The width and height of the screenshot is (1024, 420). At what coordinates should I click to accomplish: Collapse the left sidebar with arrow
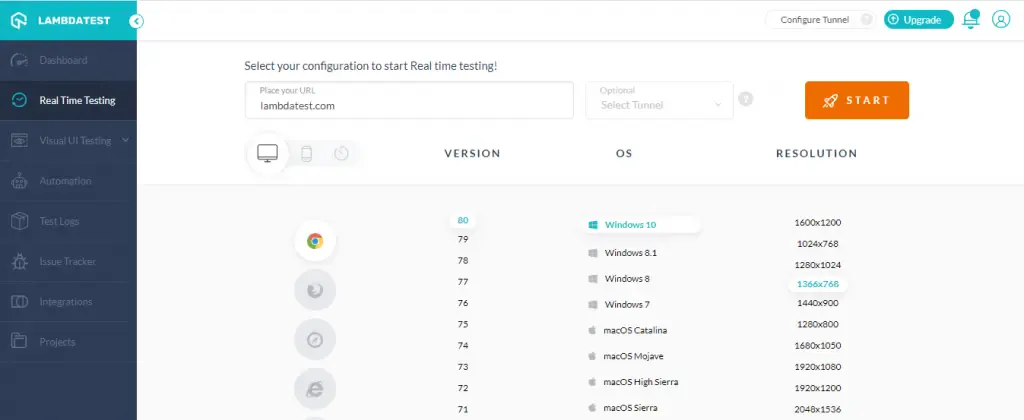(x=137, y=20)
